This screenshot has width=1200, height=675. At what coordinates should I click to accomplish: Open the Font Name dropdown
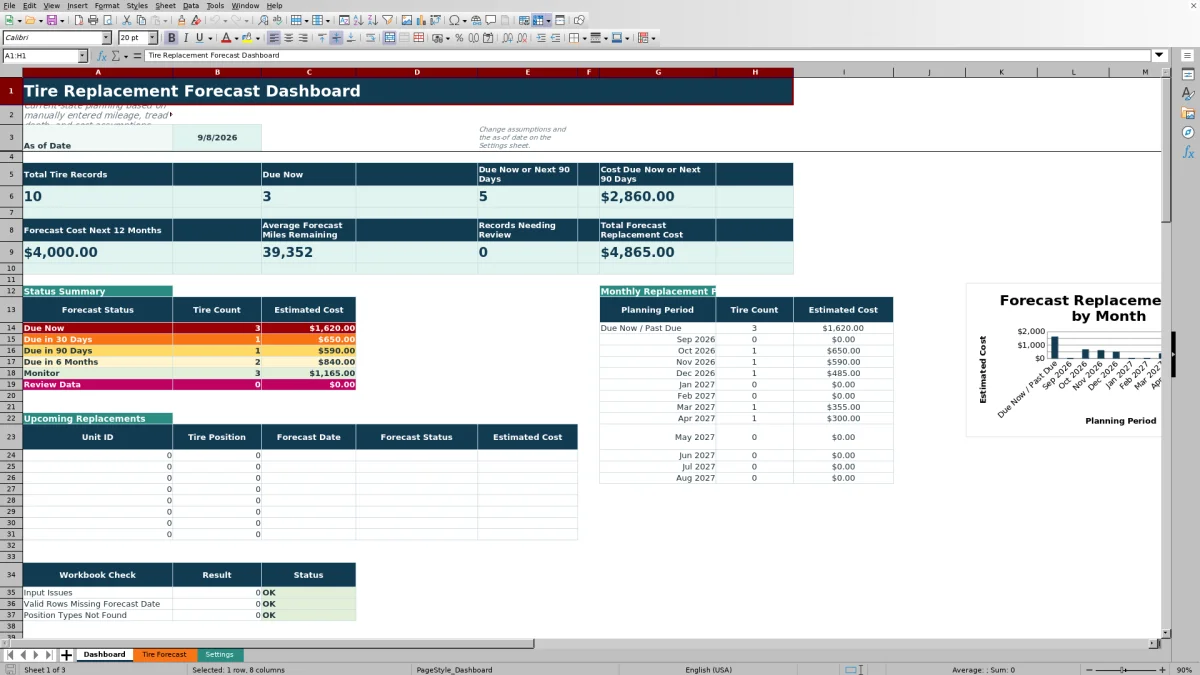tap(106, 38)
